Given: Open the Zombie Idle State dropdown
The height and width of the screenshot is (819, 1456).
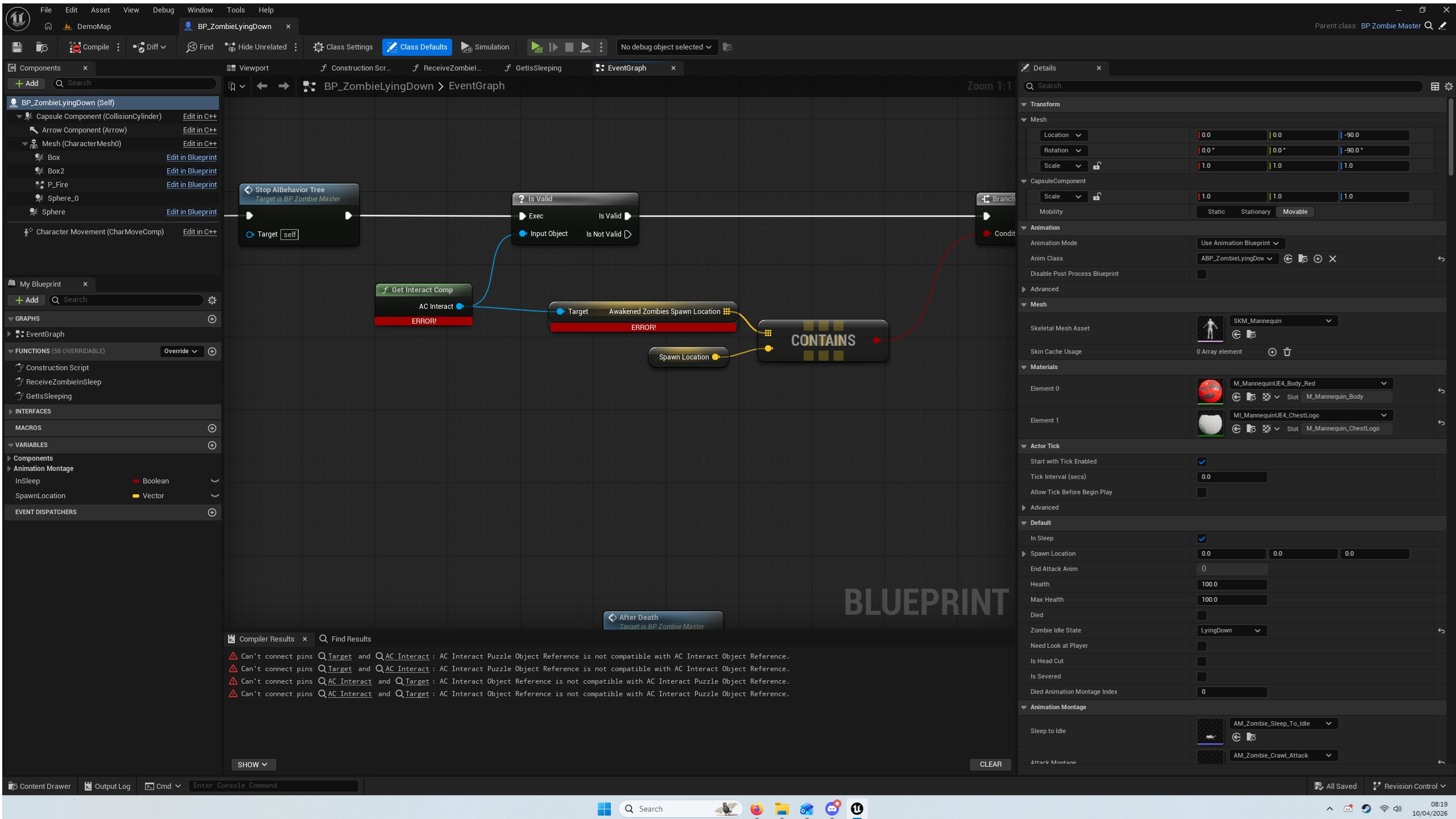Looking at the screenshot, I should coord(1231,631).
